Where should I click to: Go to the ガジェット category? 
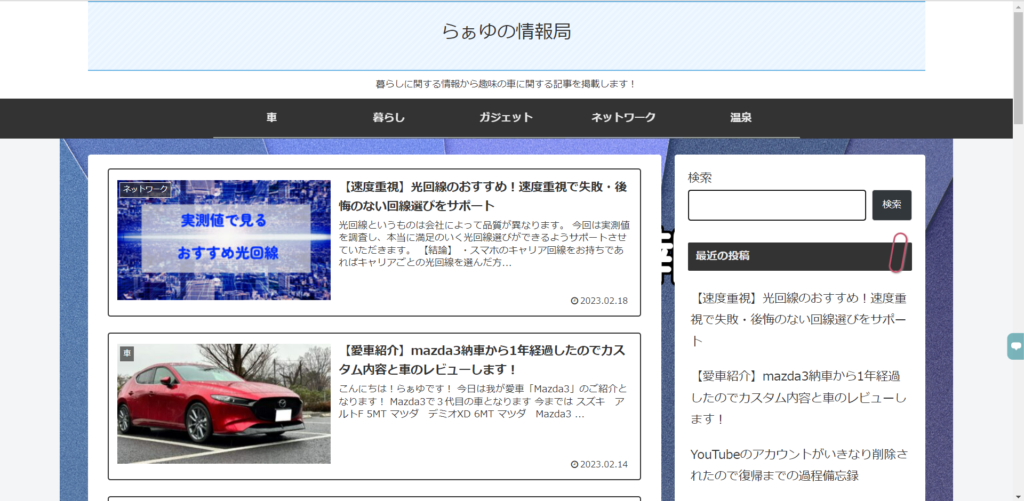coord(505,118)
